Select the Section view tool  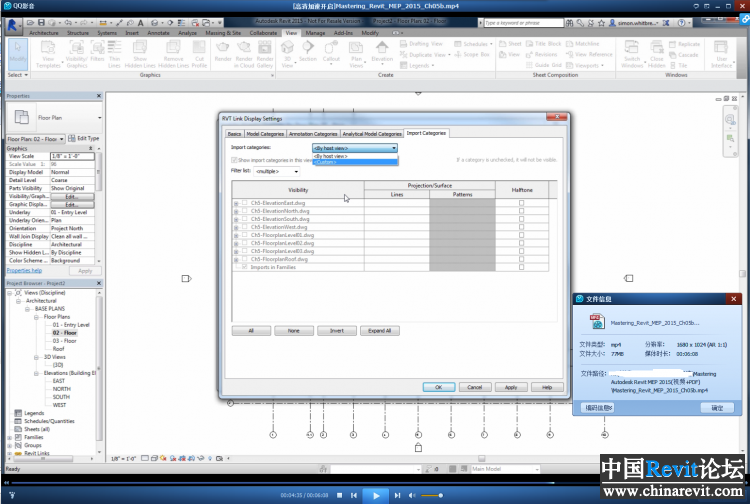(x=308, y=51)
